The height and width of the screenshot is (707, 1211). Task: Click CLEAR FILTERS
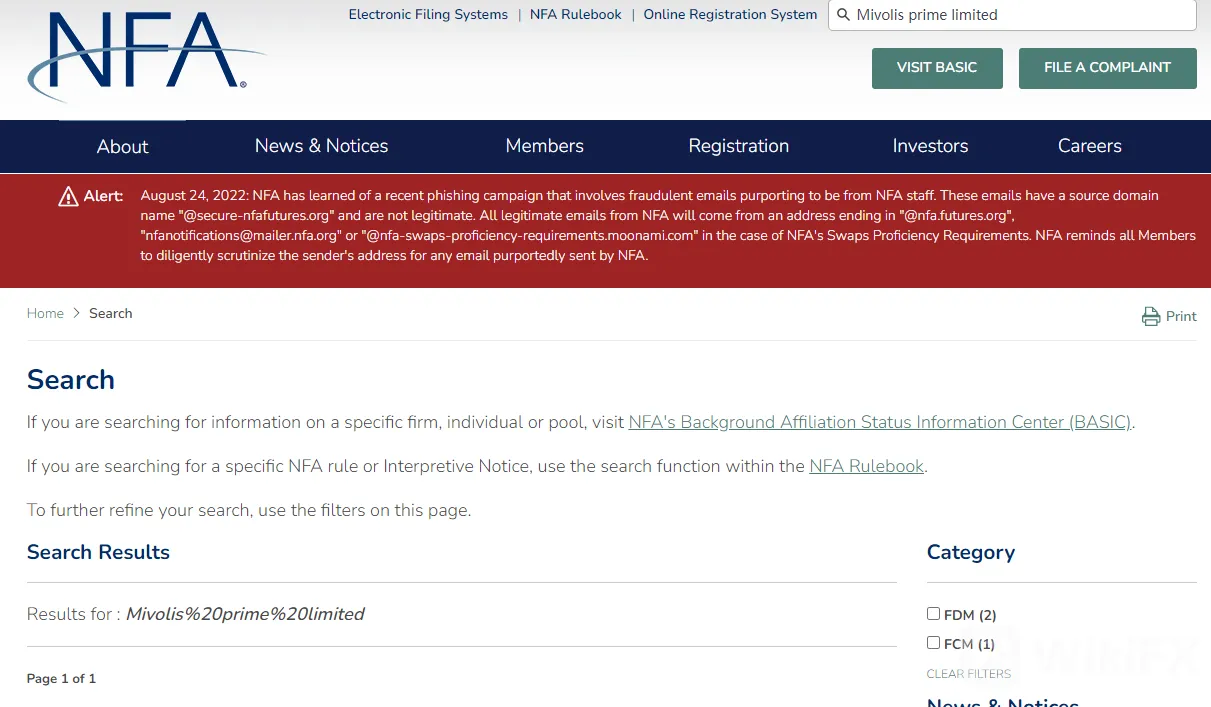tap(969, 674)
